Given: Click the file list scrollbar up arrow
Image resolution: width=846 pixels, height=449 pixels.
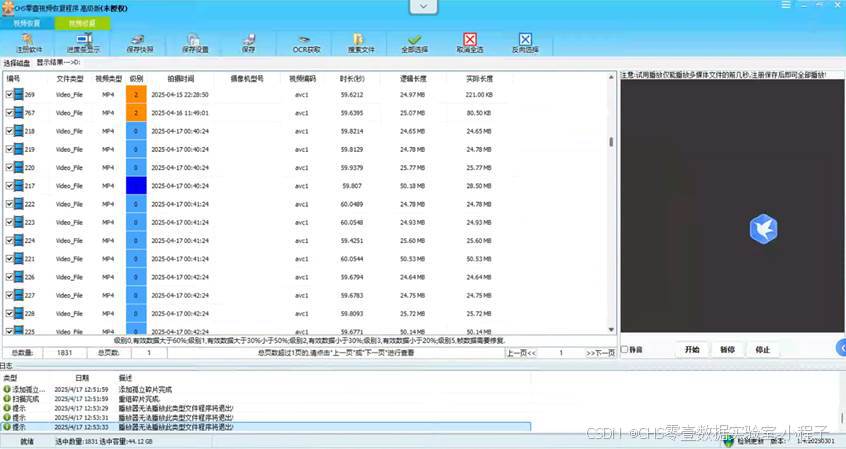Looking at the screenshot, I should pyautogui.click(x=611, y=77).
